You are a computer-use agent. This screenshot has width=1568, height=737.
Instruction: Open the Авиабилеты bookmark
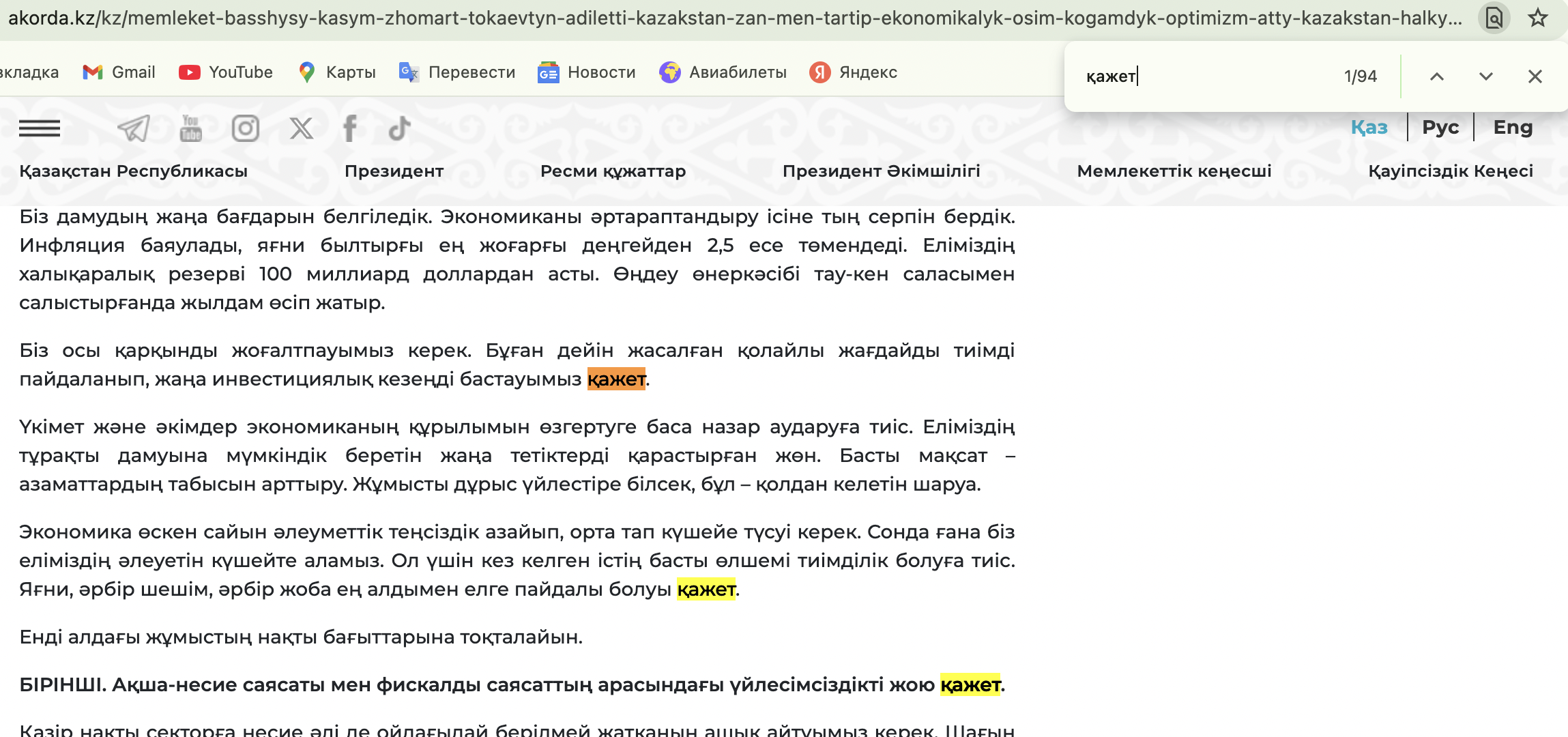pos(723,72)
